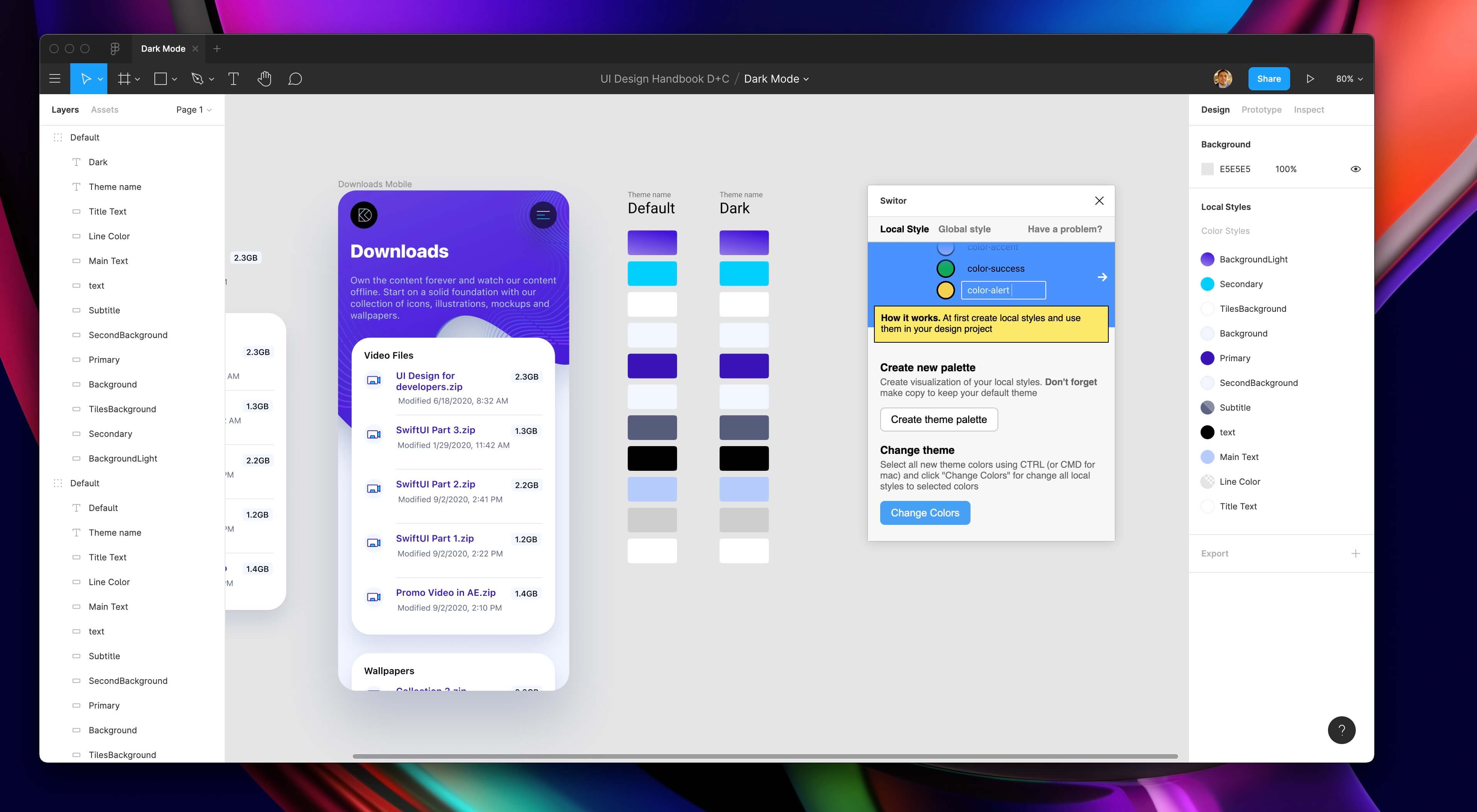Expand the Page 1 selector
This screenshot has width=1477, height=812.
194,110
